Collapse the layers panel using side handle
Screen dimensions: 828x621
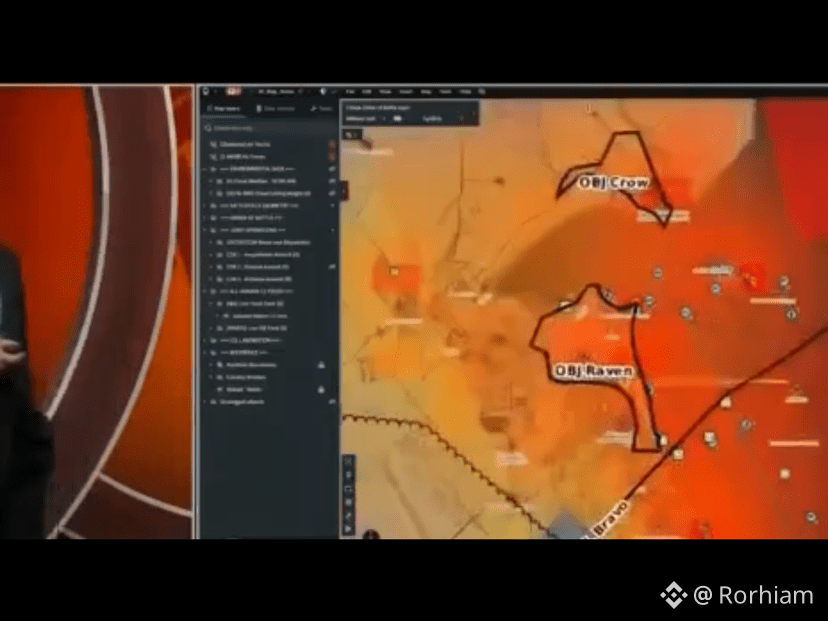click(x=344, y=190)
